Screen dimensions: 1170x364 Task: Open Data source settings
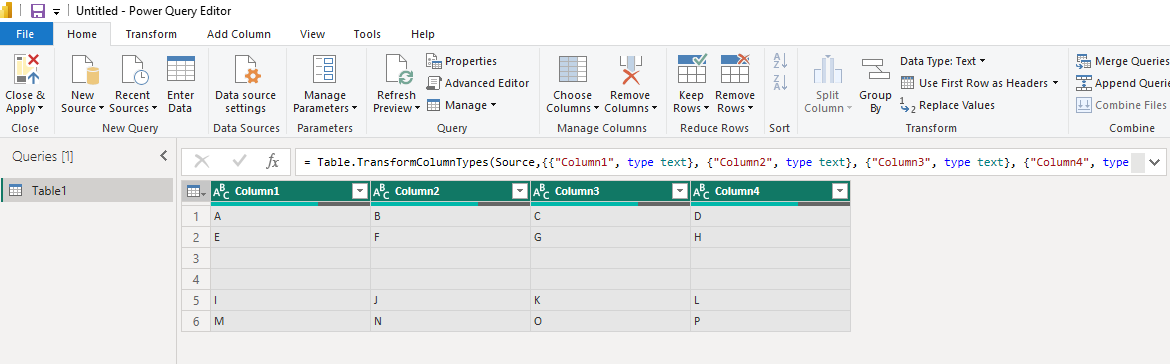245,84
